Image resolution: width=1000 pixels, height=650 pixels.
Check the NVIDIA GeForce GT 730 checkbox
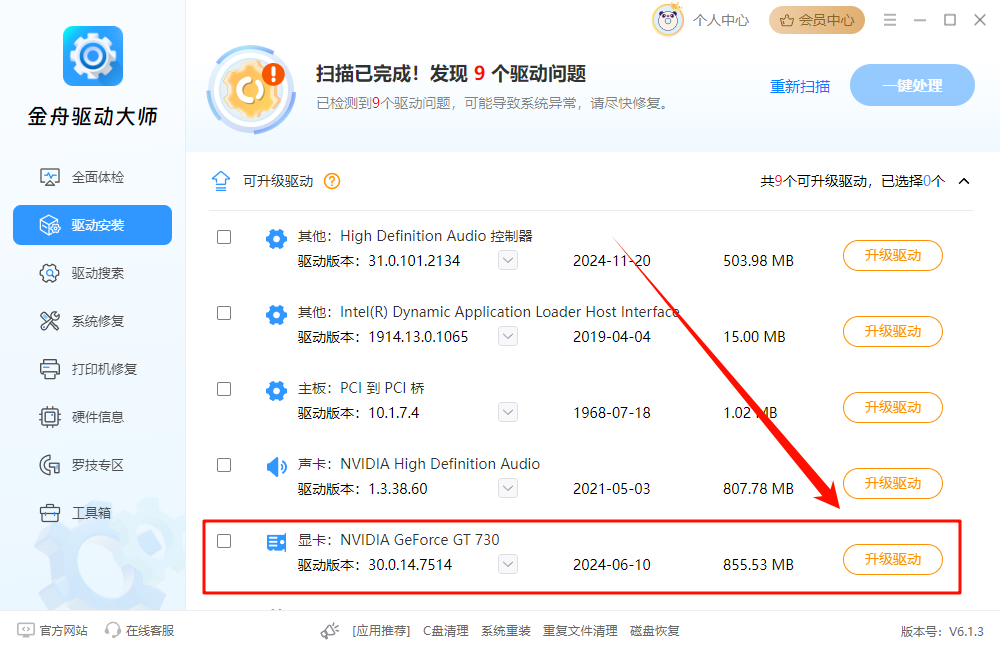tap(224, 541)
